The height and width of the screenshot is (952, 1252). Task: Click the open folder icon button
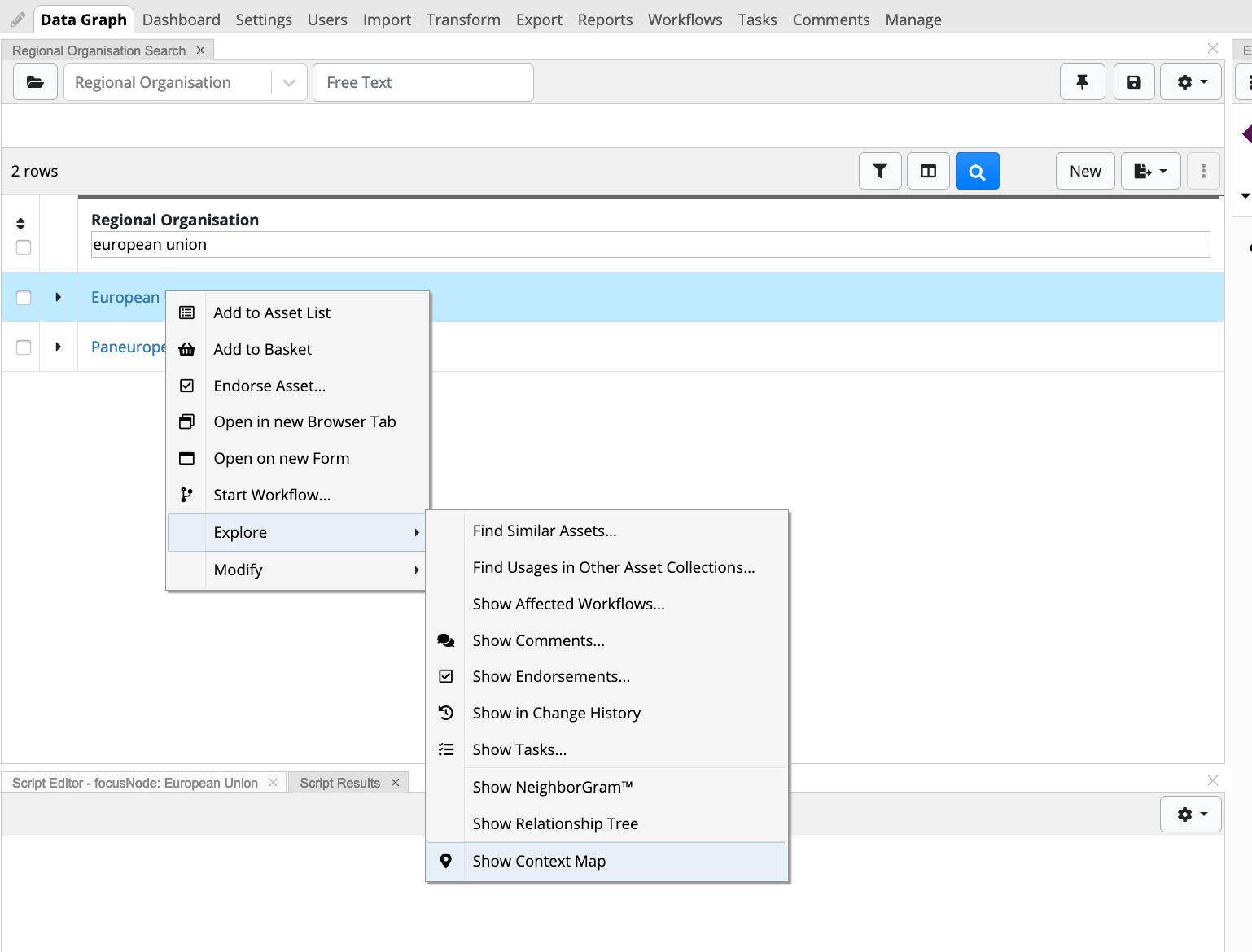[35, 82]
